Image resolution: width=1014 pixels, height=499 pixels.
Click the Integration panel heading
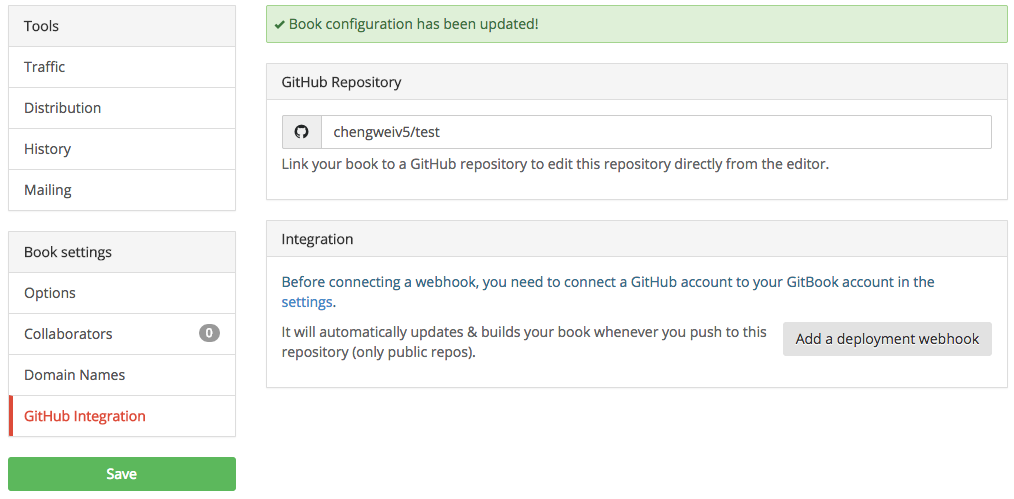pos(317,239)
